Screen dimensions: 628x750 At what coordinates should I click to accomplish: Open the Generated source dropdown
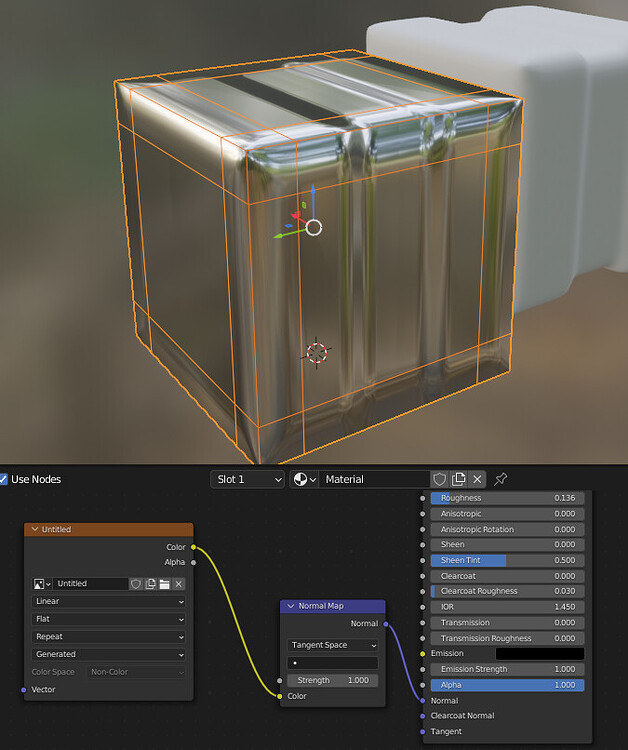pyautogui.click(x=109, y=654)
